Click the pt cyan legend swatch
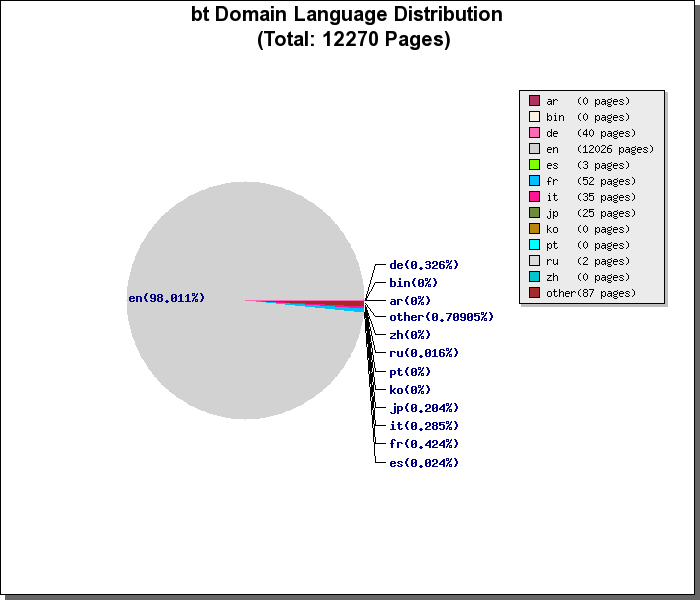Viewport: 700px width, 600px height. (x=534, y=245)
